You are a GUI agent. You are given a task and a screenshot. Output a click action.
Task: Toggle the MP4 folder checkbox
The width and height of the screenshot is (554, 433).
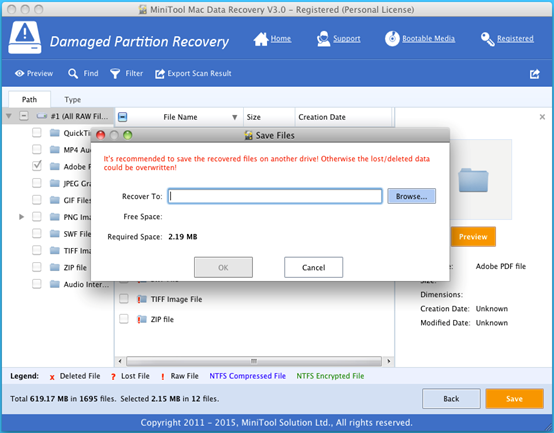click(37, 149)
